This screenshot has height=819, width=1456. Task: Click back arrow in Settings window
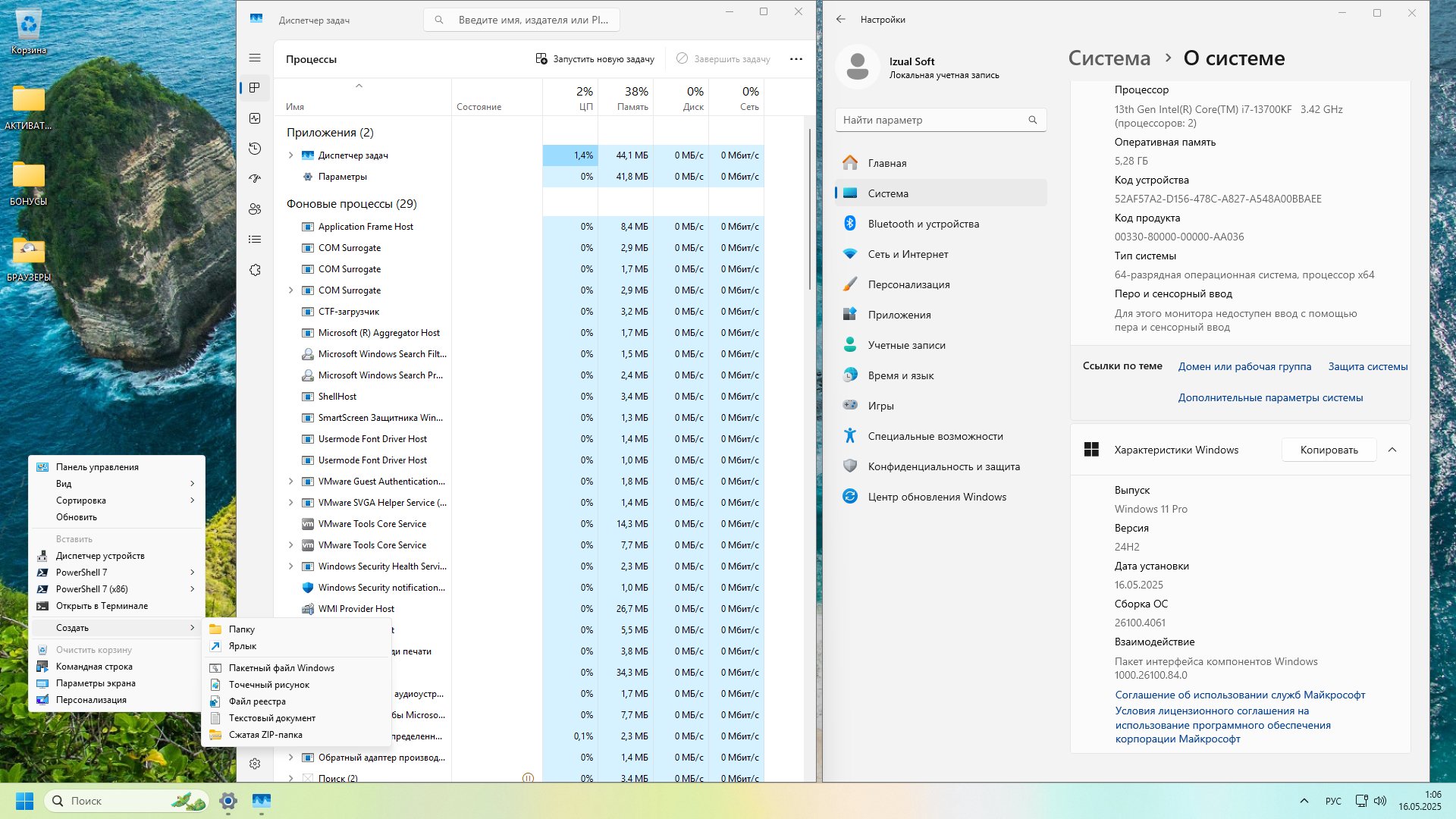point(840,19)
